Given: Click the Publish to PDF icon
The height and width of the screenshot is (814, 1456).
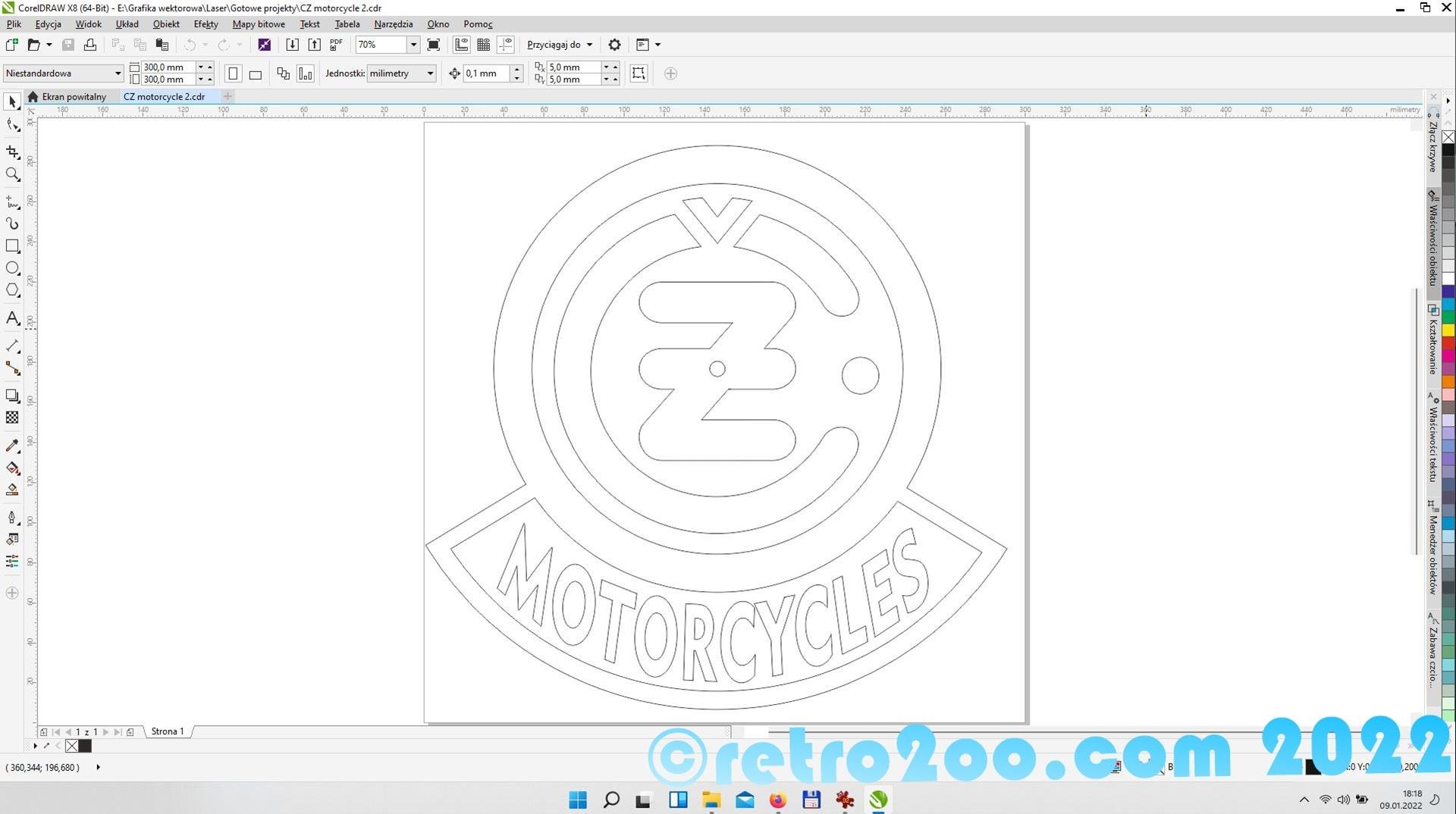Looking at the screenshot, I should (336, 45).
